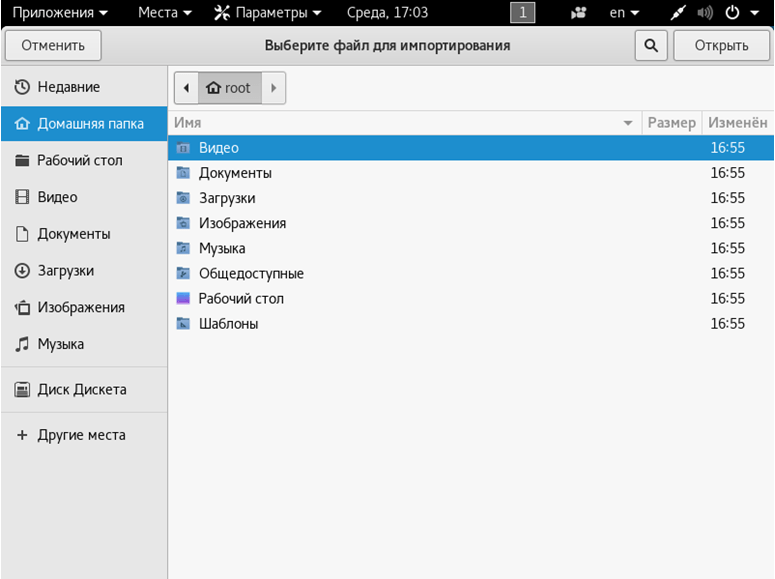Click the camera icon beside sidebar Изображения
Screen dimensions: 775x579
22,307
